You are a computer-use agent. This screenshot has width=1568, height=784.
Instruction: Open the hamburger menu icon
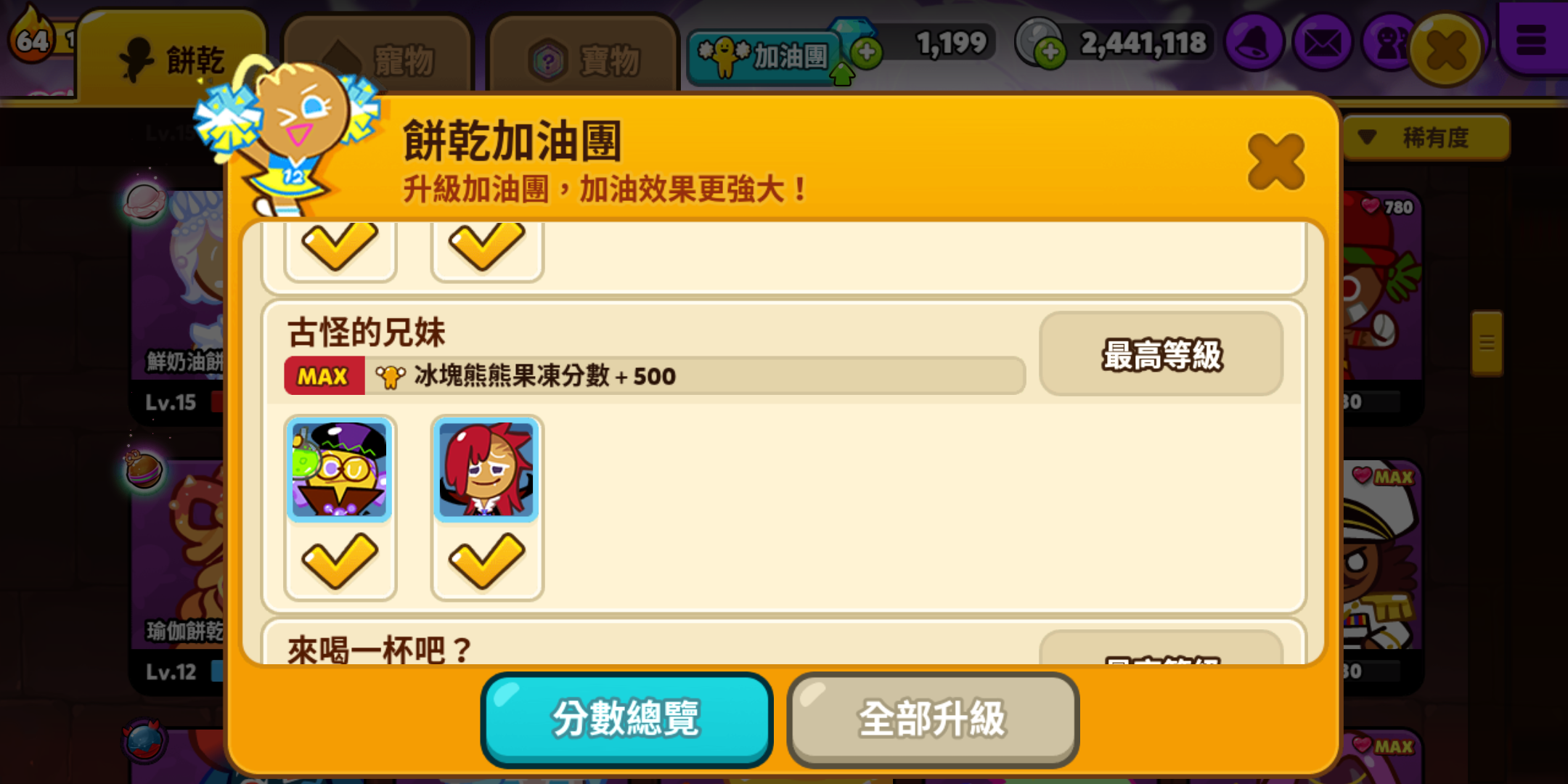click(x=1532, y=39)
